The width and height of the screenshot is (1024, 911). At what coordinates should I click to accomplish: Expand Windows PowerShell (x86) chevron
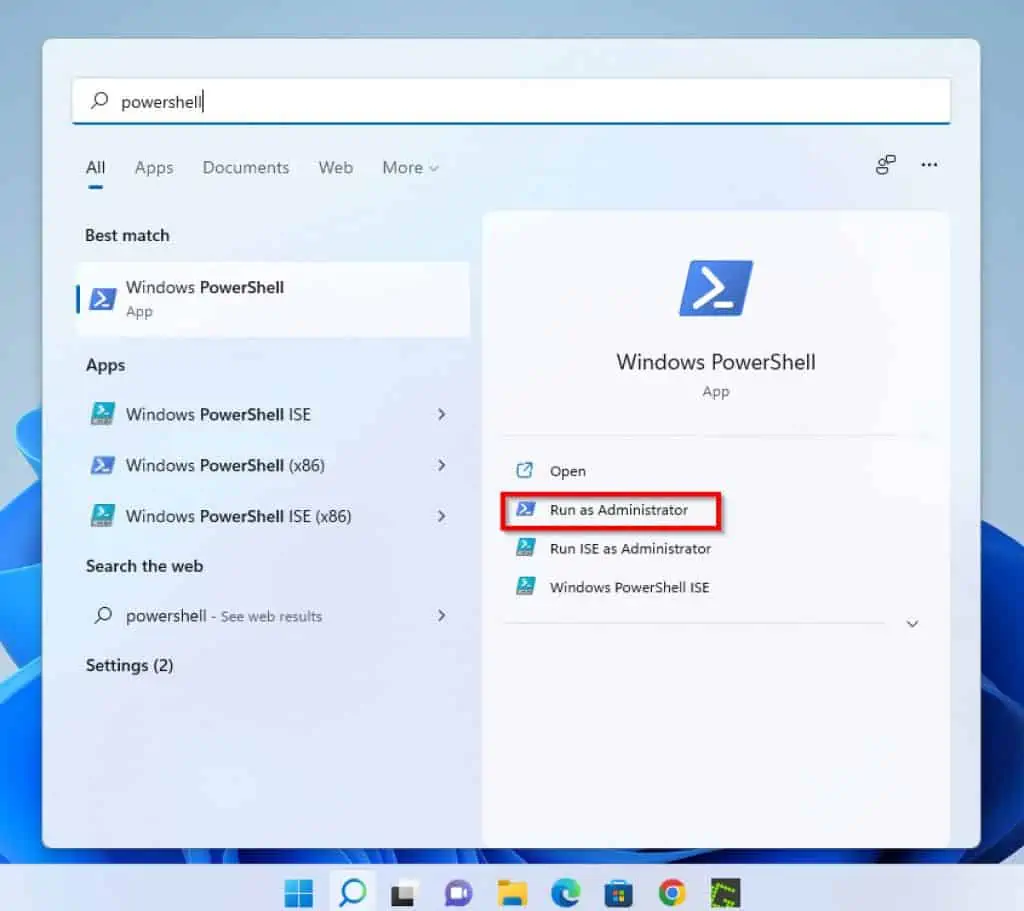(442, 466)
